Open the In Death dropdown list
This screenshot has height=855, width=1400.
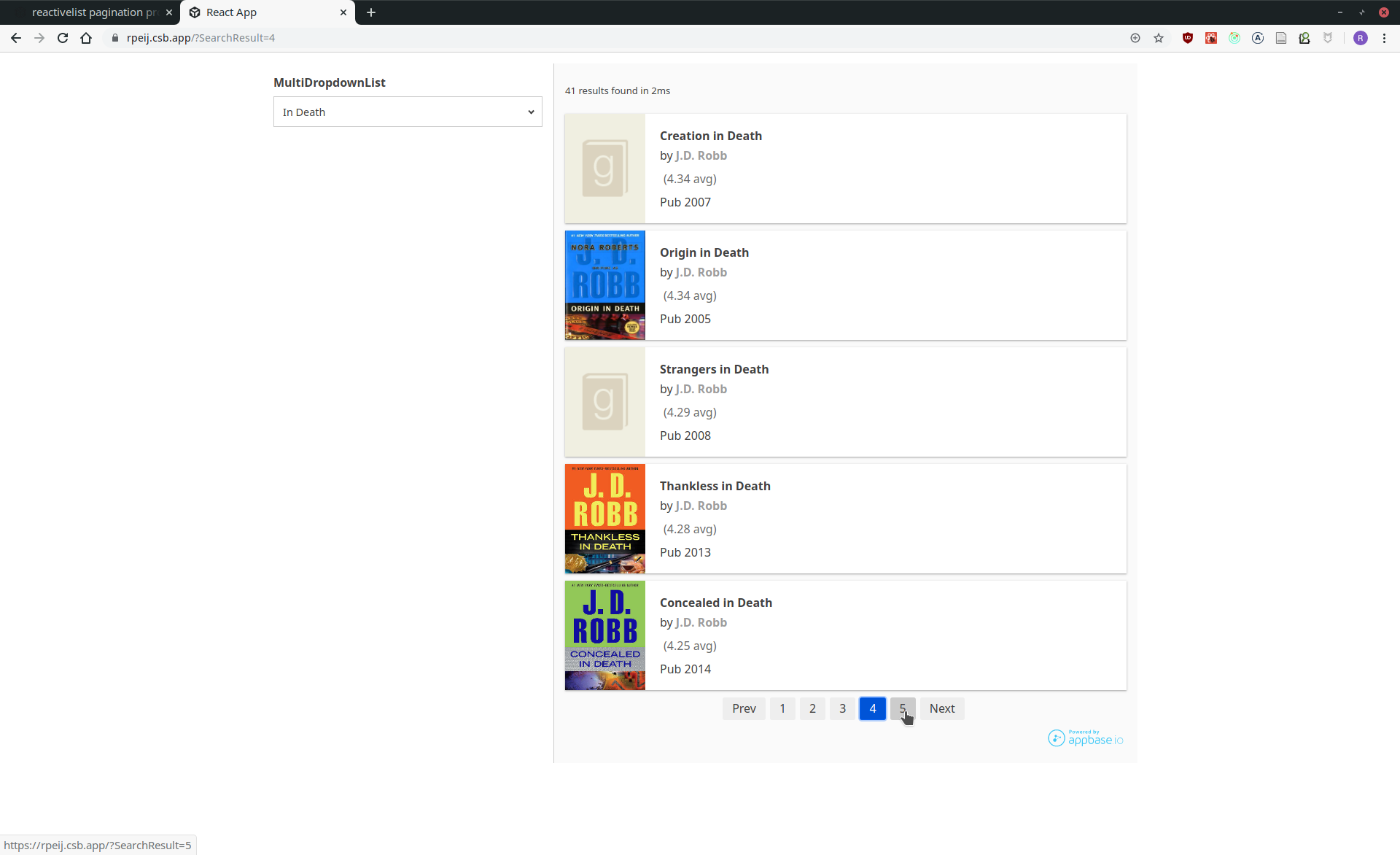(408, 112)
